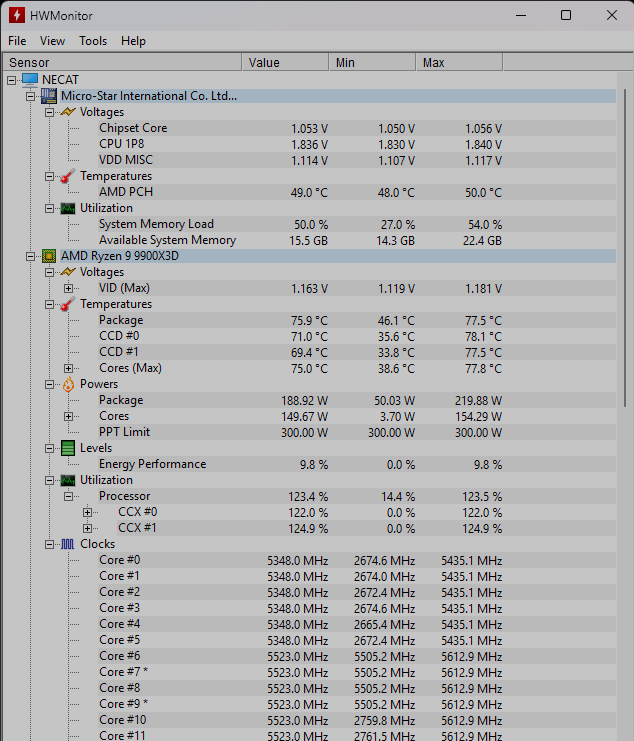The height and width of the screenshot is (741, 634).
Task: Maximize the HWMonitor window
Action: pos(566,16)
